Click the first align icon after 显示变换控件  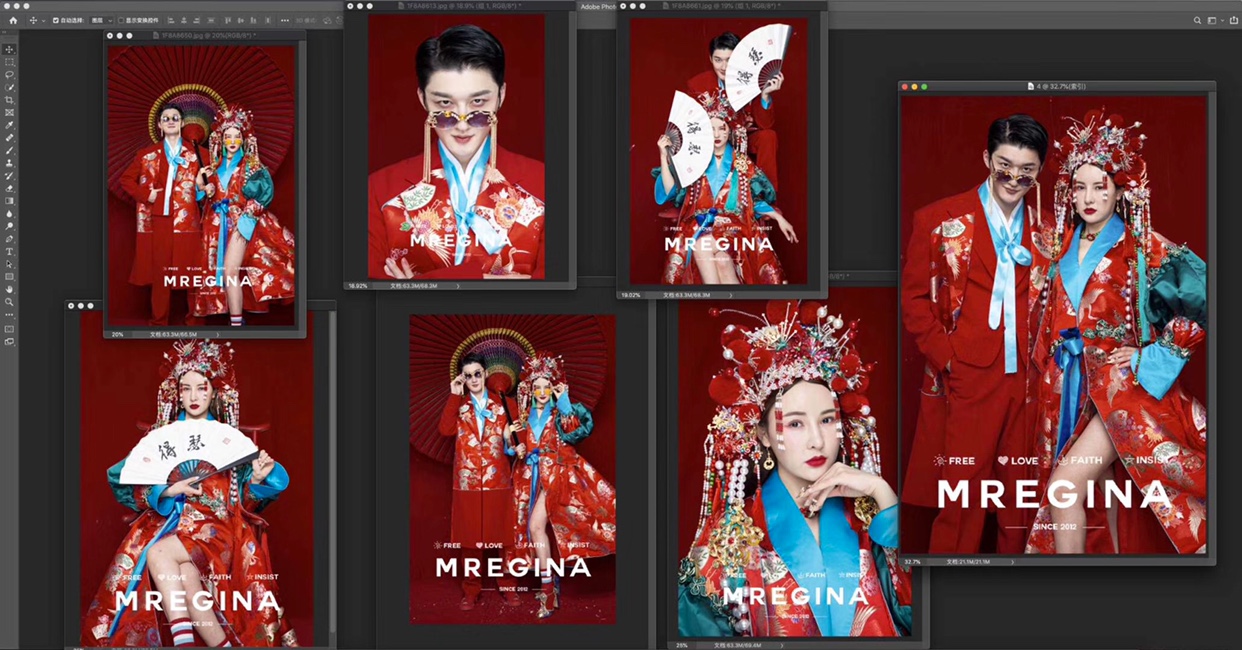tap(171, 20)
